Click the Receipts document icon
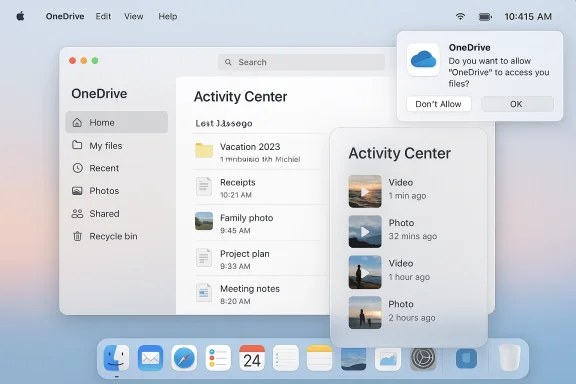576x384 pixels. [204, 186]
